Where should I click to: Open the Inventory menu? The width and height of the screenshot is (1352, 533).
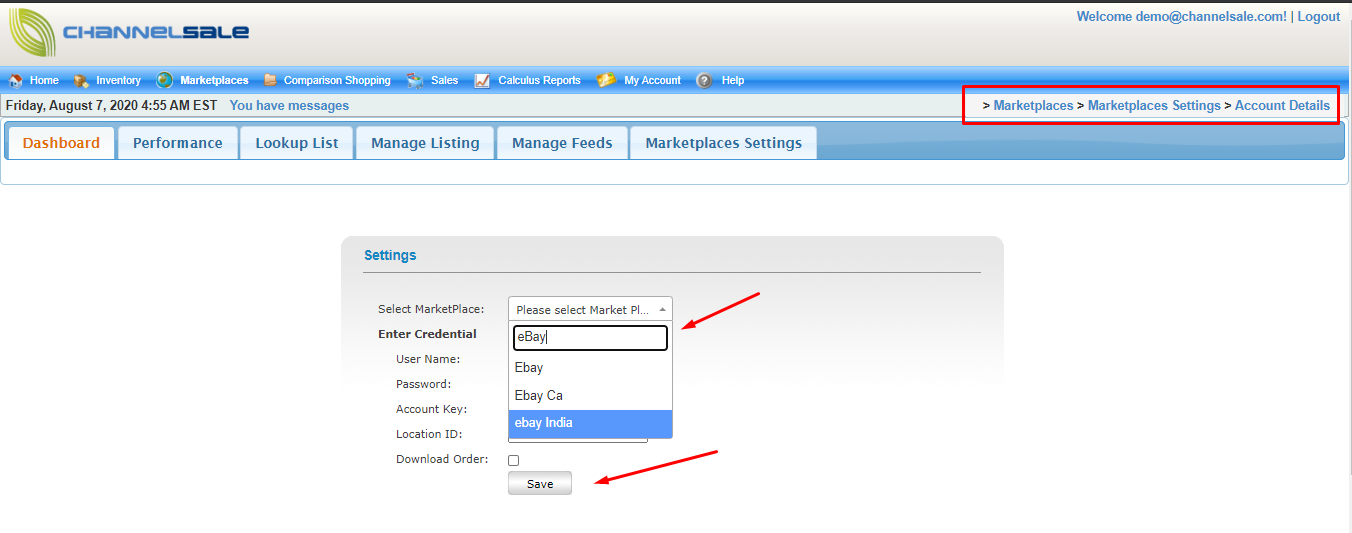click(118, 81)
